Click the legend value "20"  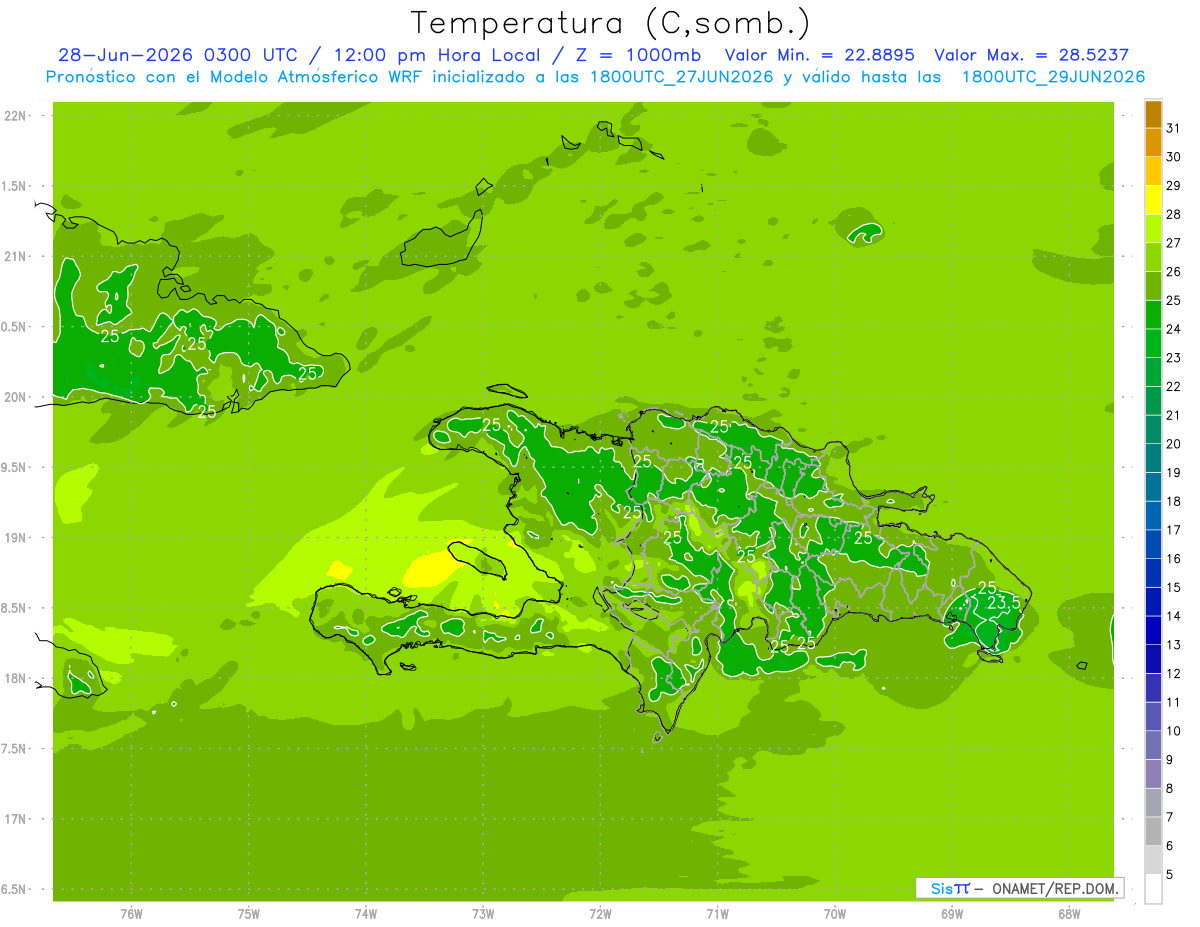tap(1174, 444)
